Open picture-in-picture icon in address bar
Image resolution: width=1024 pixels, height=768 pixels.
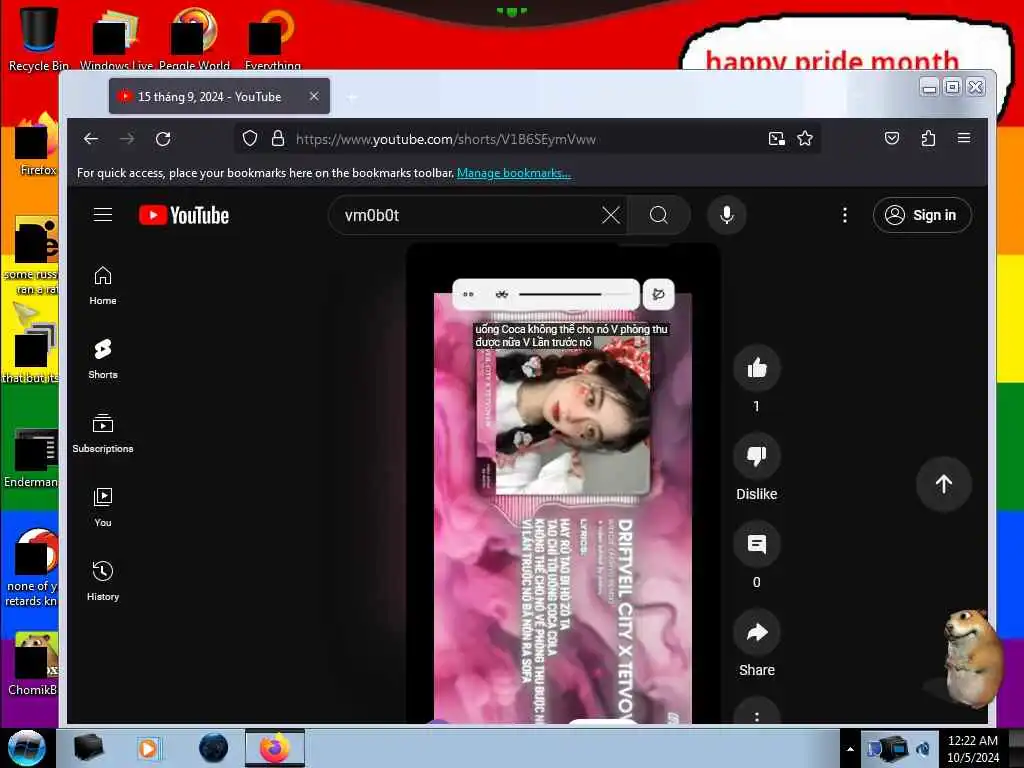[x=776, y=138]
